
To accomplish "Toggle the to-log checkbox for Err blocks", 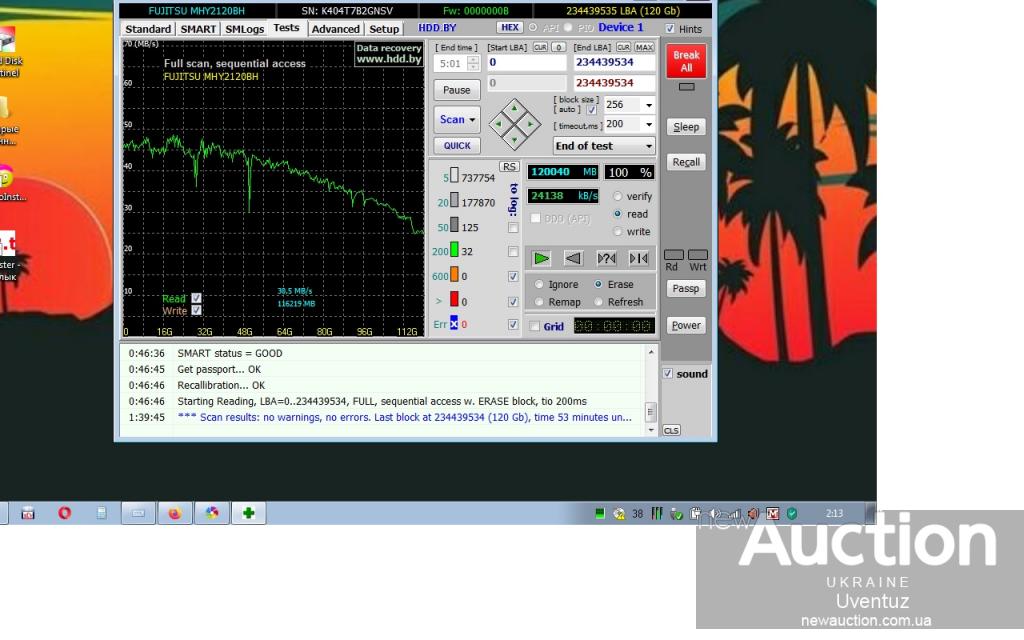I will 513,325.
